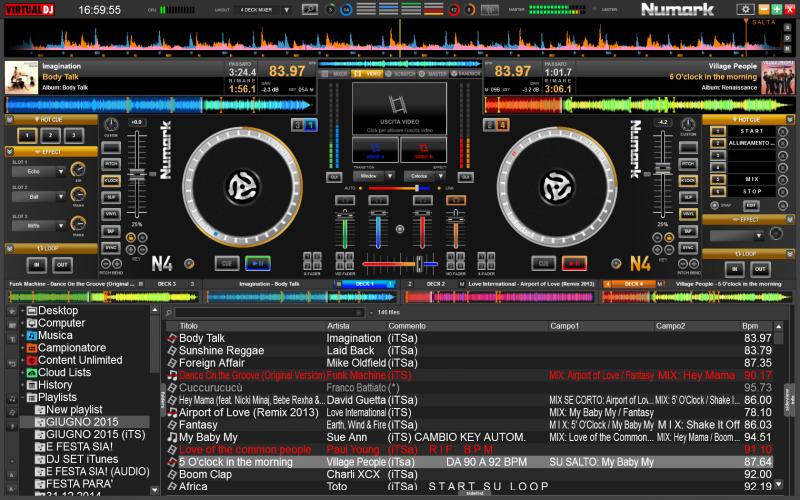
Task: Select the Musica folder in browser tree
Action: (x=55, y=335)
